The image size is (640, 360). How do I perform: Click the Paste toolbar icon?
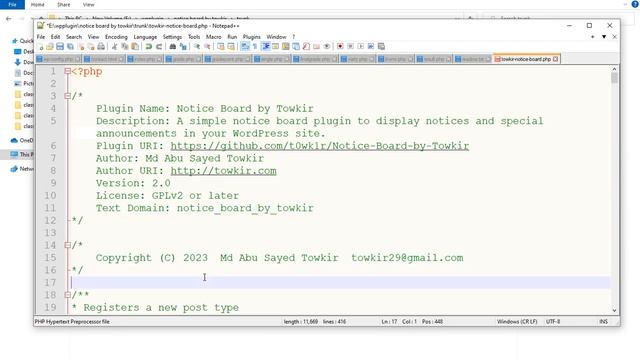point(135,47)
